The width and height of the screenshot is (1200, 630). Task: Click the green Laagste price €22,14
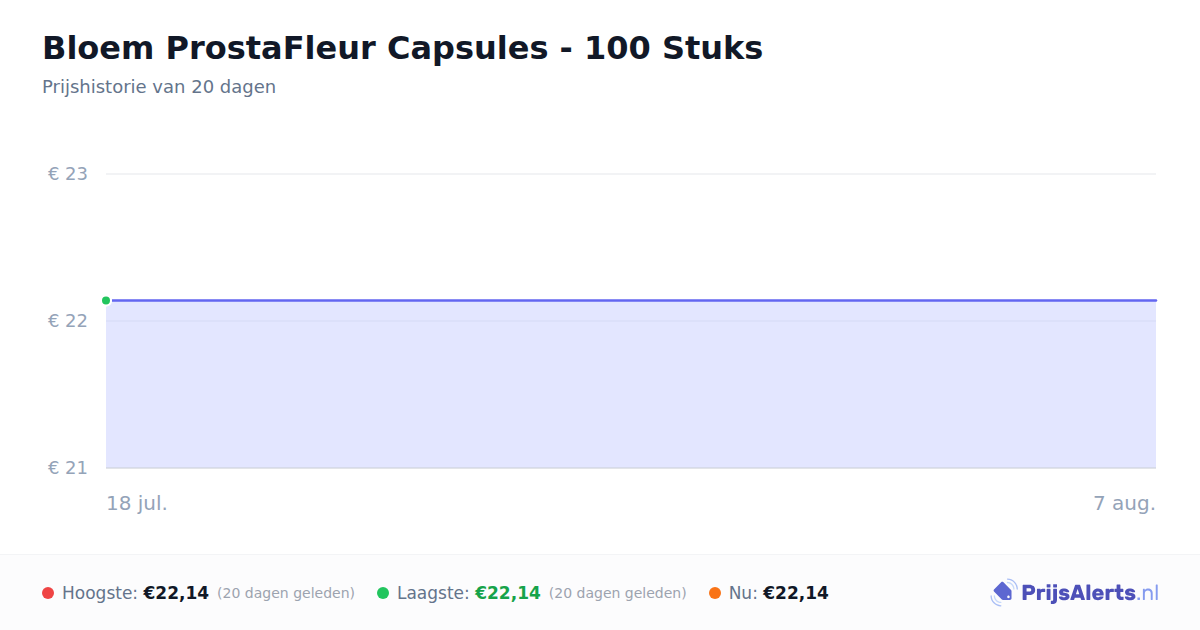(508, 593)
